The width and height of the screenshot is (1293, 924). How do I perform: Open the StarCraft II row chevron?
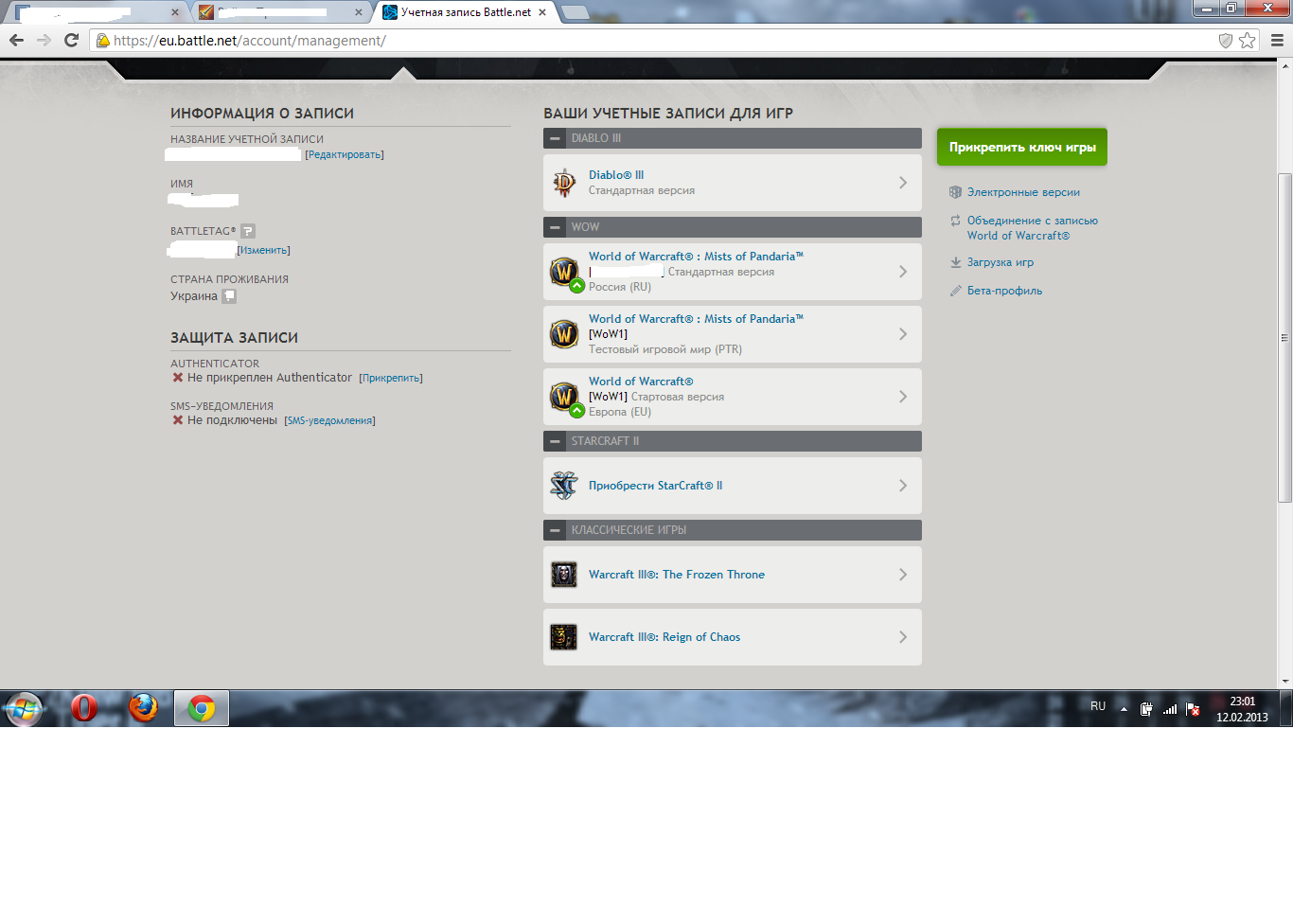(903, 486)
